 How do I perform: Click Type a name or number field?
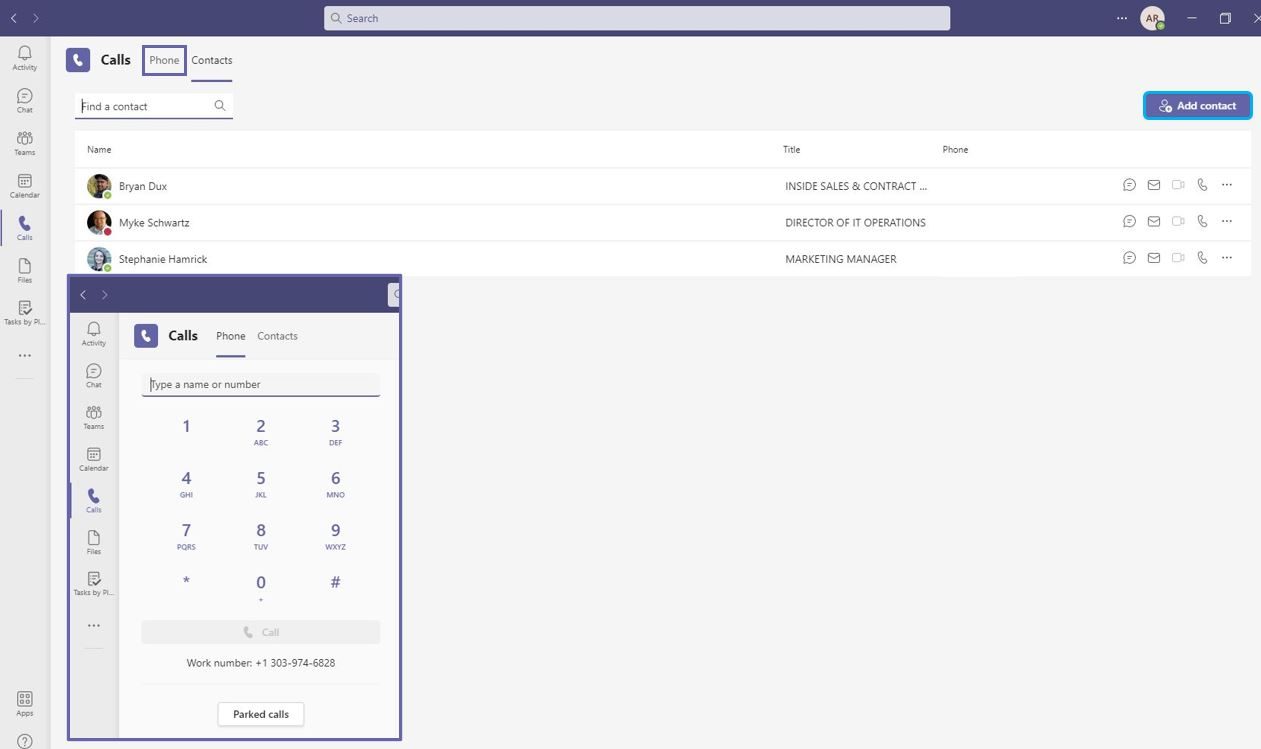[x=261, y=384]
